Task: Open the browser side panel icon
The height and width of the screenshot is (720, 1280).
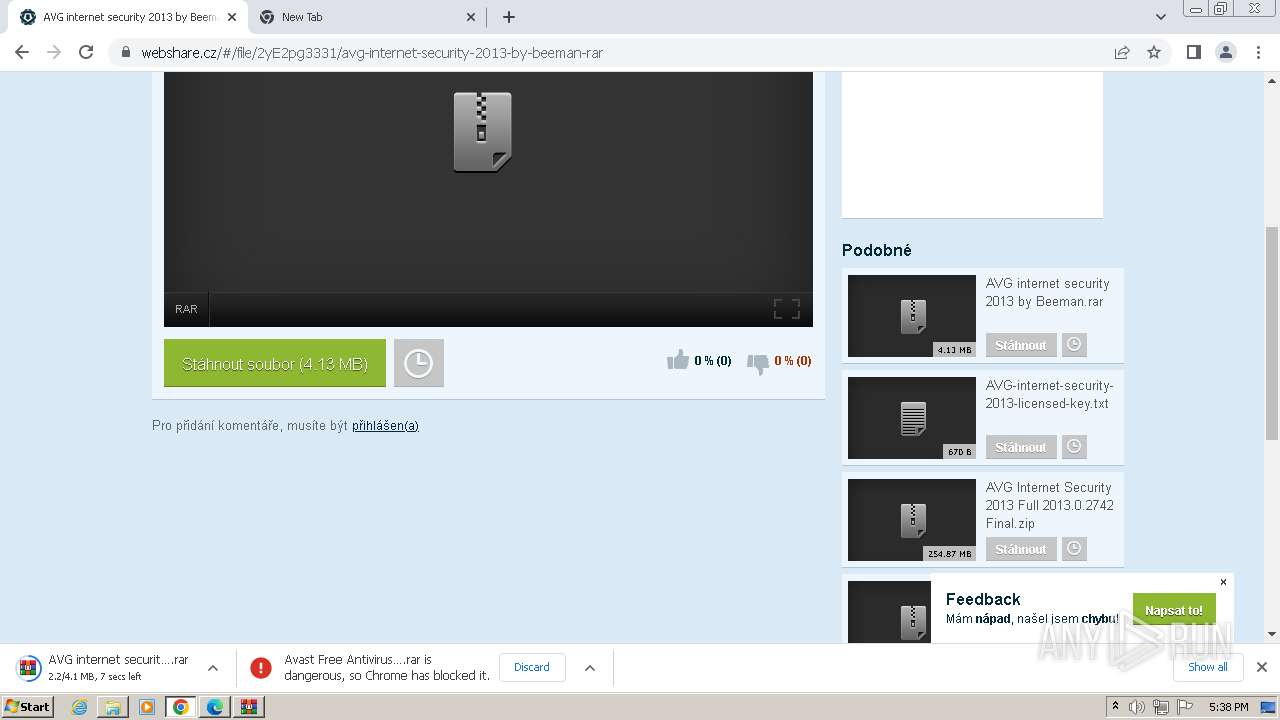Action: point(1193,52)
